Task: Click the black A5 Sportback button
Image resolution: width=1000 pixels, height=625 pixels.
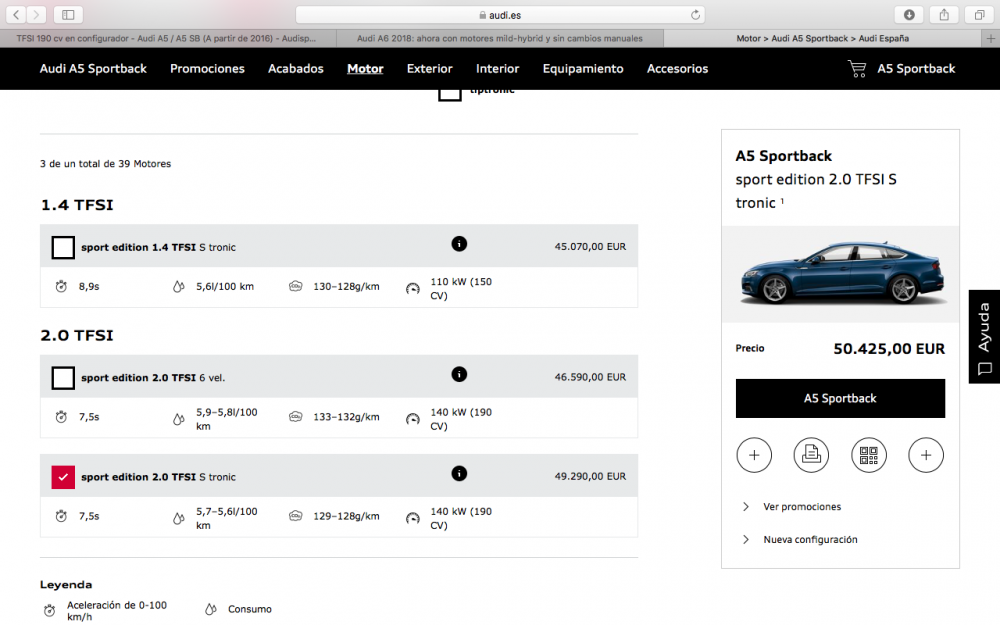Action: (840, 399)
